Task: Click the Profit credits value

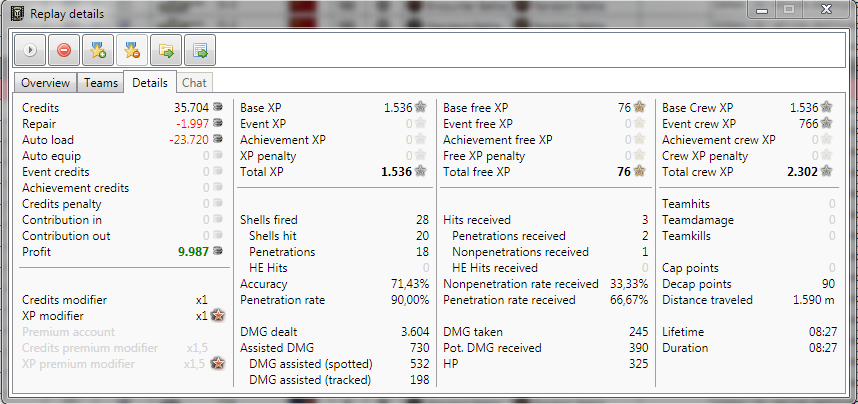Action: tap(192, 252)
